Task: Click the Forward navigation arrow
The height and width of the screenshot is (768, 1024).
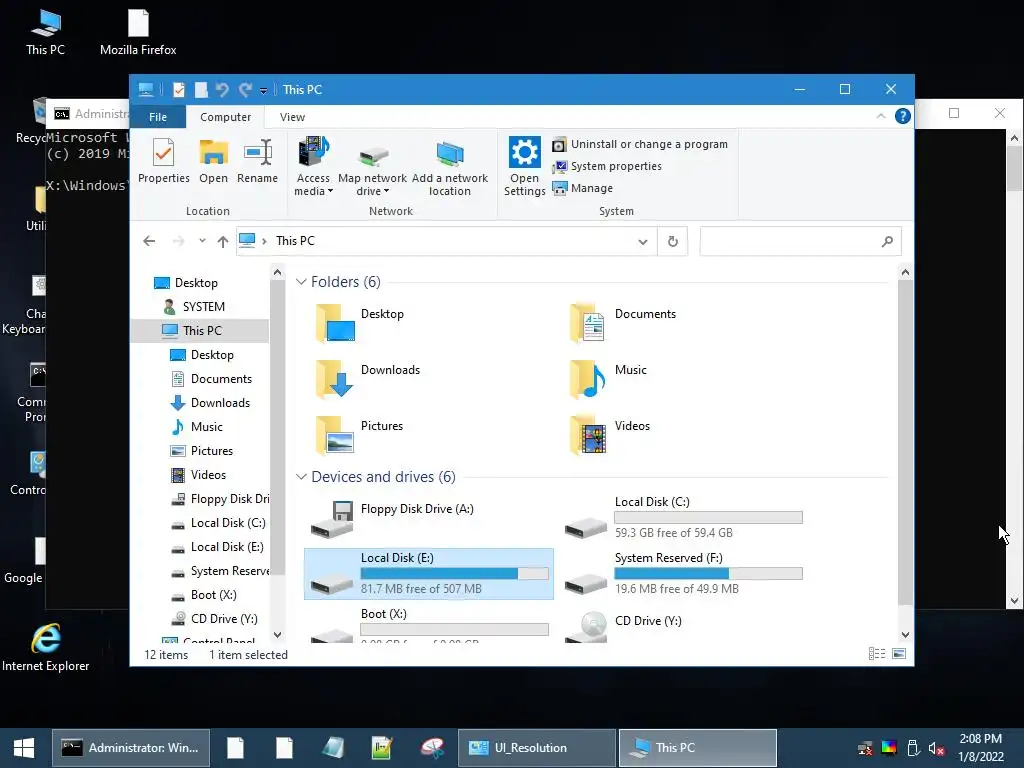Action: point(178,241)
